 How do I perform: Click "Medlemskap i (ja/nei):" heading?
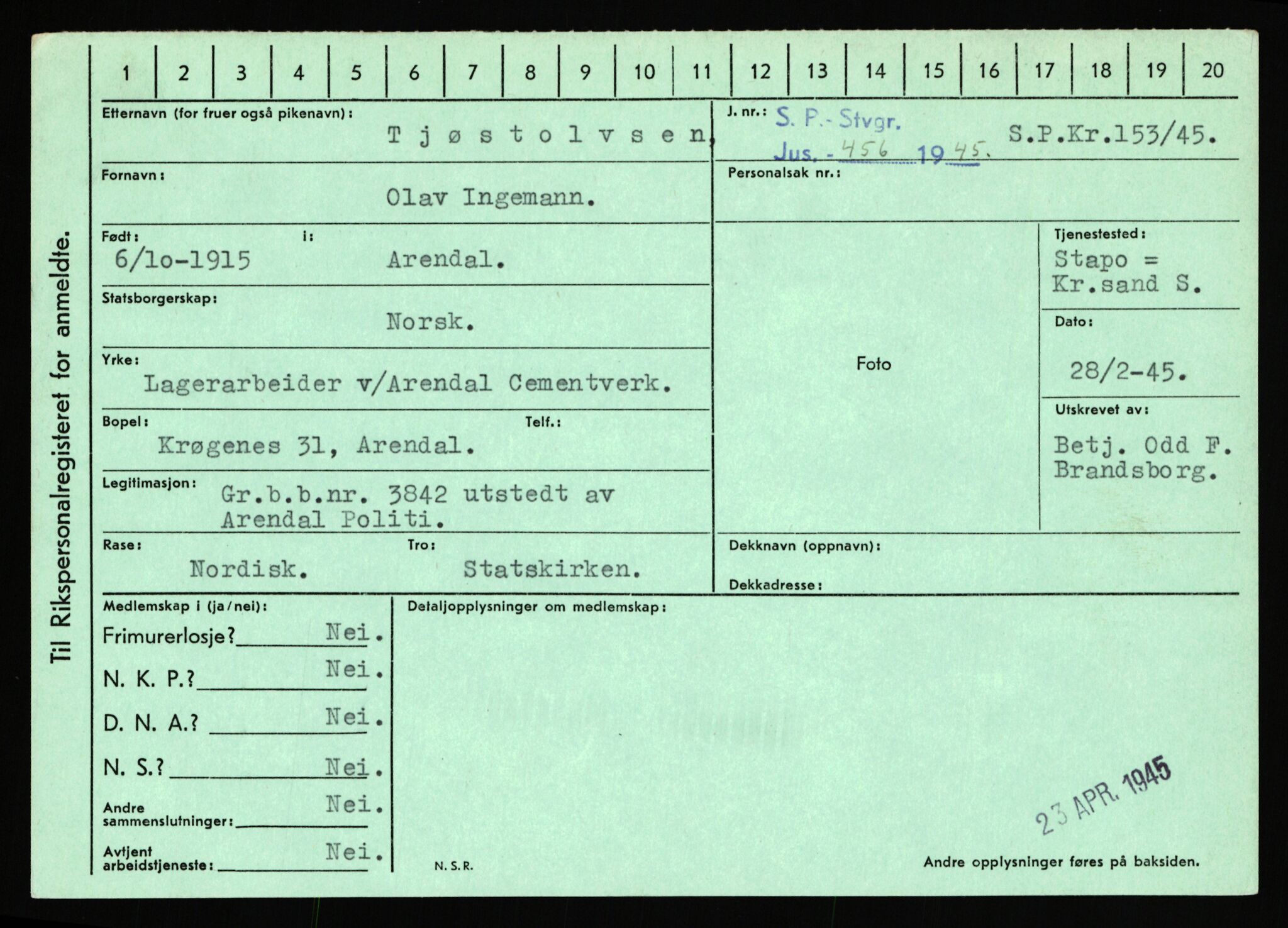pos(184,607)
